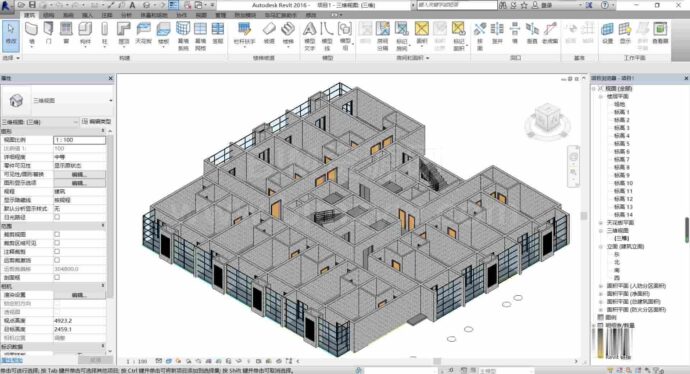Switch to the Insert (插入) ribbon tab
The width and height of the screenshot is (690, 374).
pos(87,15)
